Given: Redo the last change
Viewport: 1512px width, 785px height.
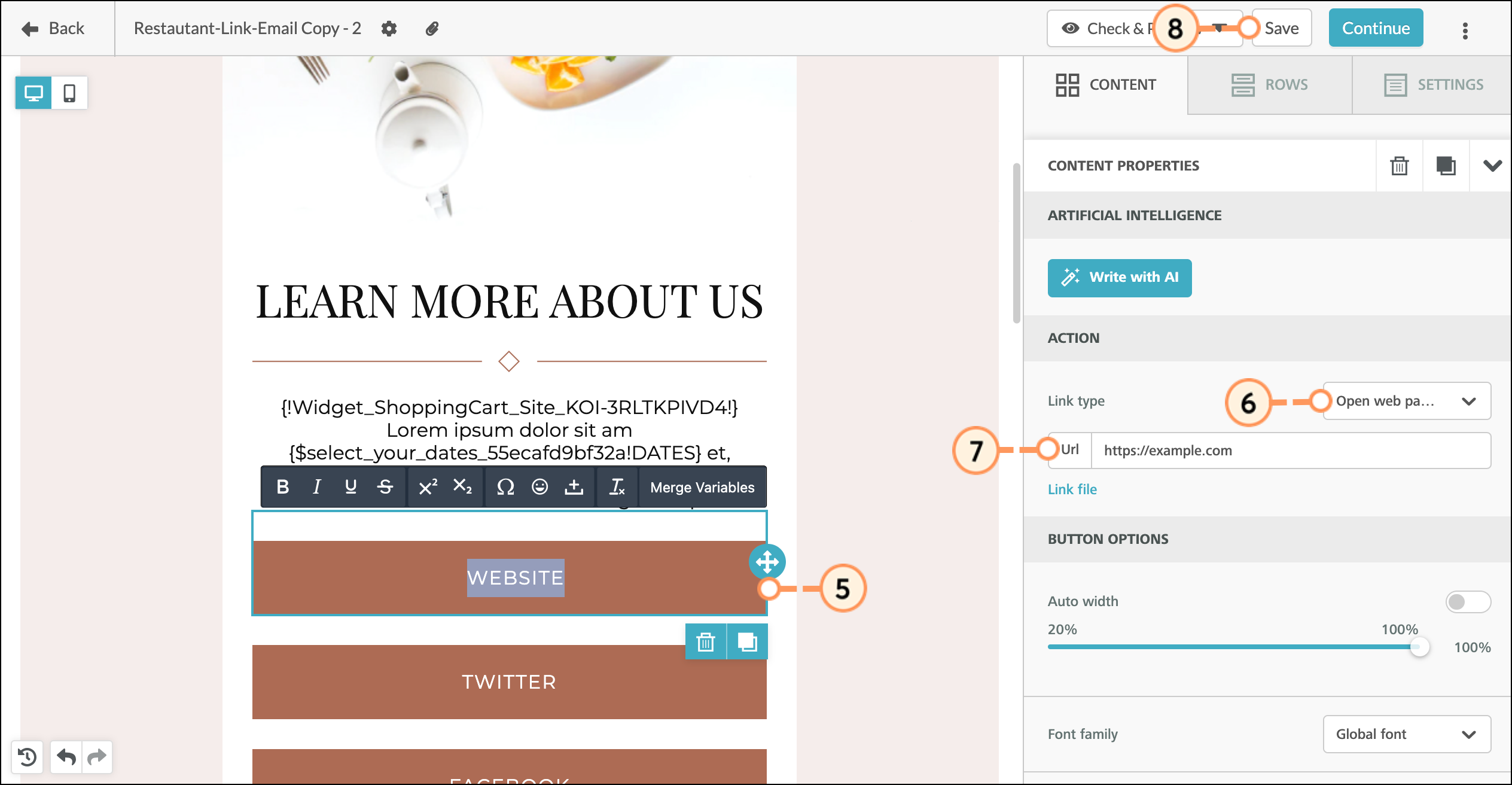Looking at the screenshot, I should coord(97,757).
